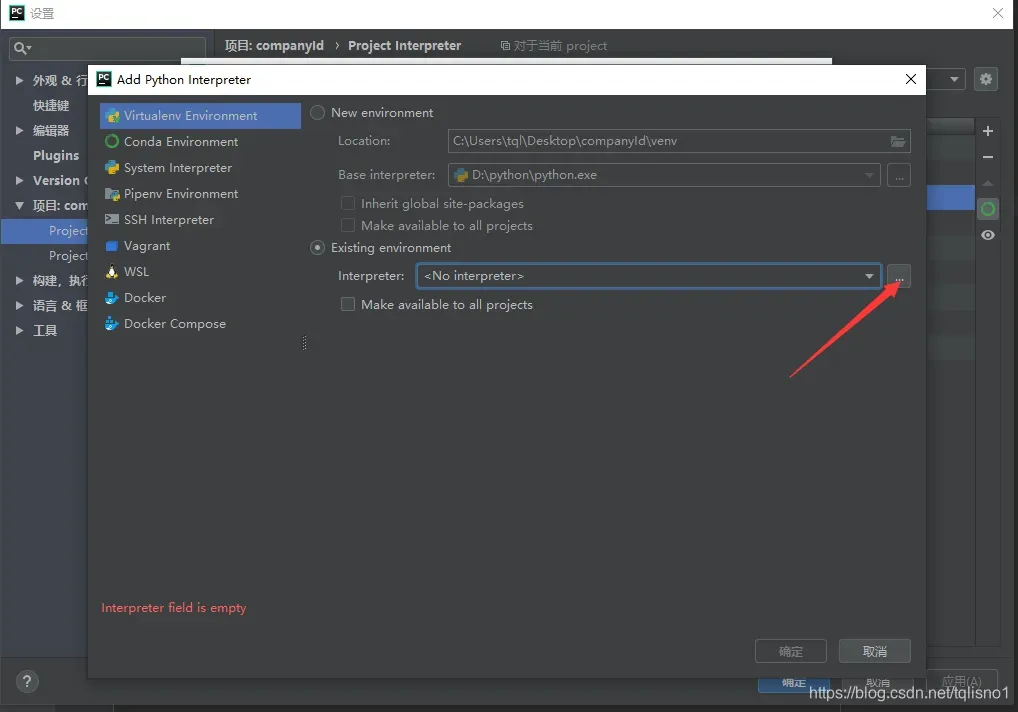Focus the settings search field
Viewport: 1018px width, 712px height.
[x=107, y=48]
